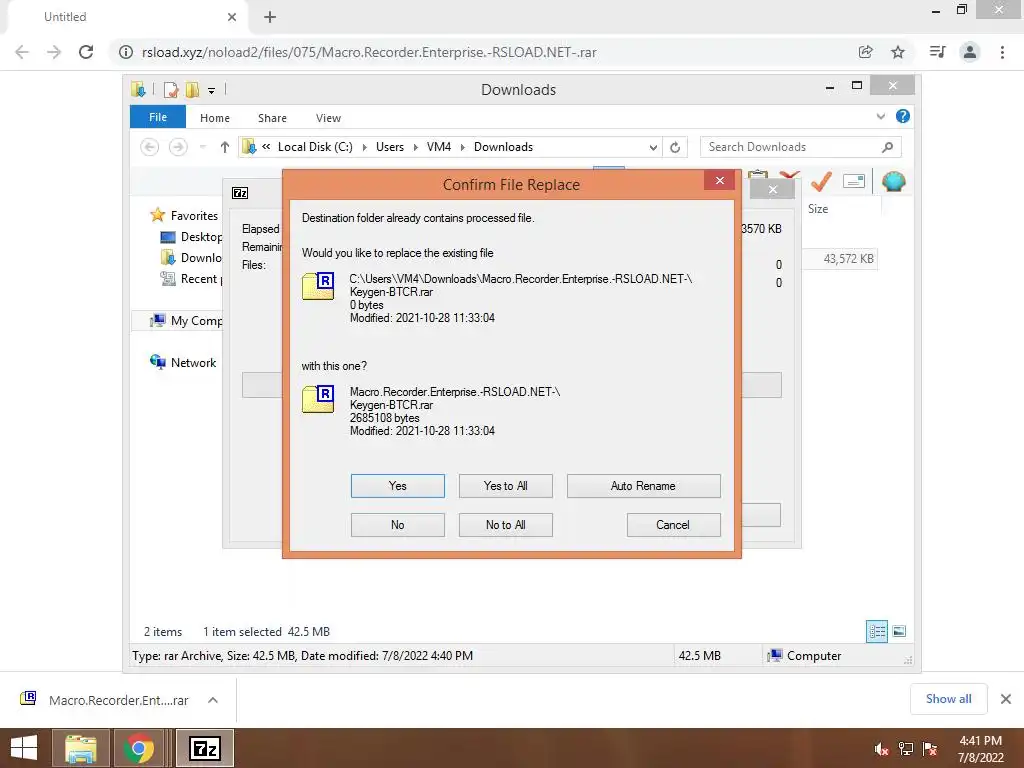Open the File ribbon tab in Explorer
The image size is (1024, 768).
(x=158, y=117)
